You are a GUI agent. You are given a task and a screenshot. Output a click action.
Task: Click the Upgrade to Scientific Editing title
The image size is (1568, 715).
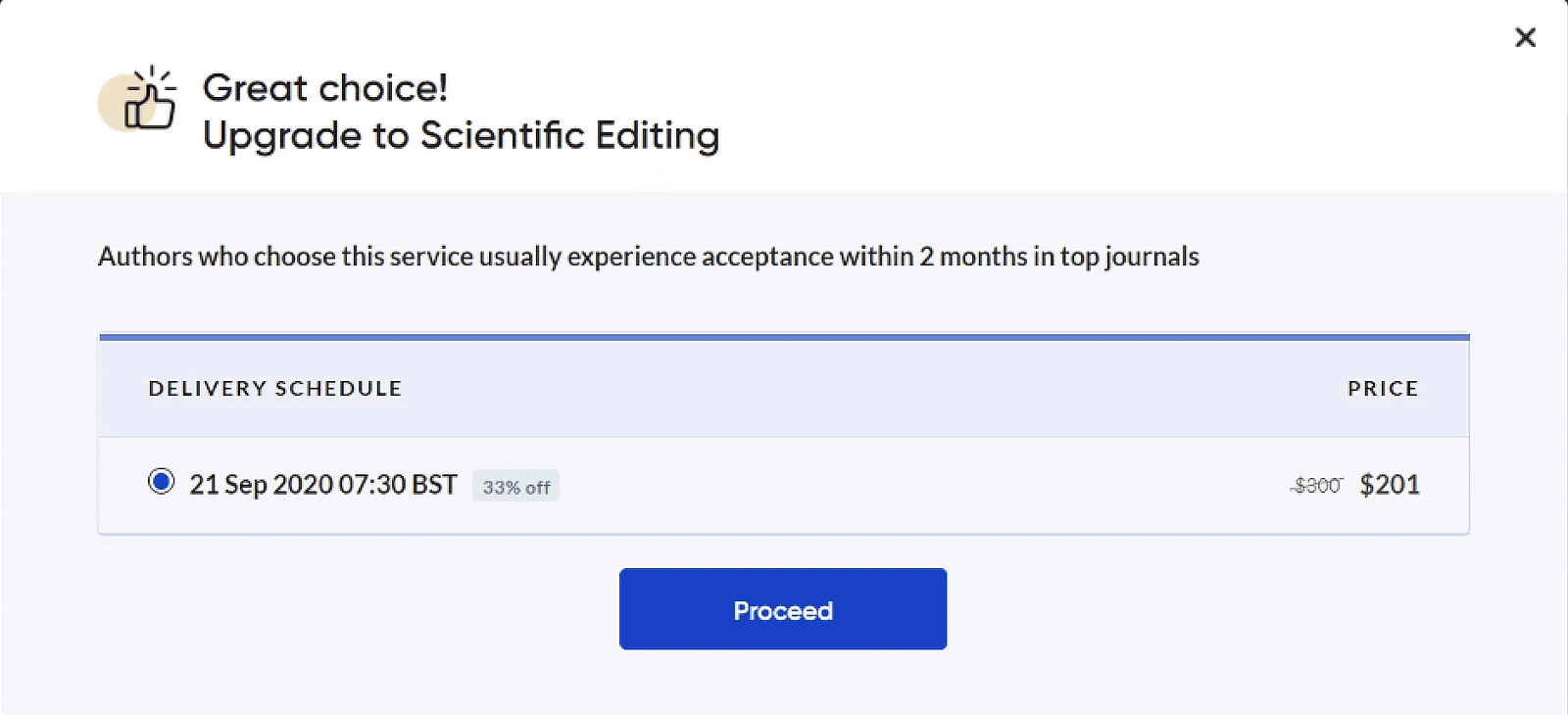tap(461, 135)
